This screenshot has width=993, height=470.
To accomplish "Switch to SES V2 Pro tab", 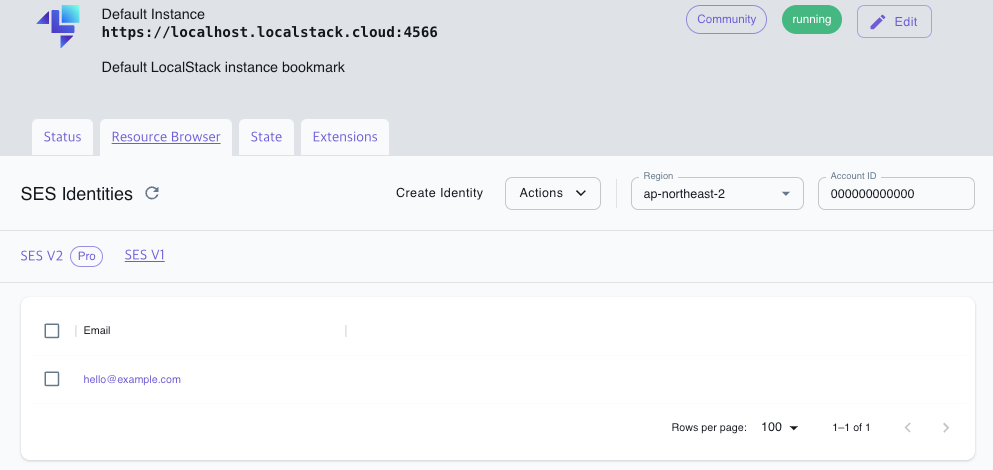I will [61, 256].
